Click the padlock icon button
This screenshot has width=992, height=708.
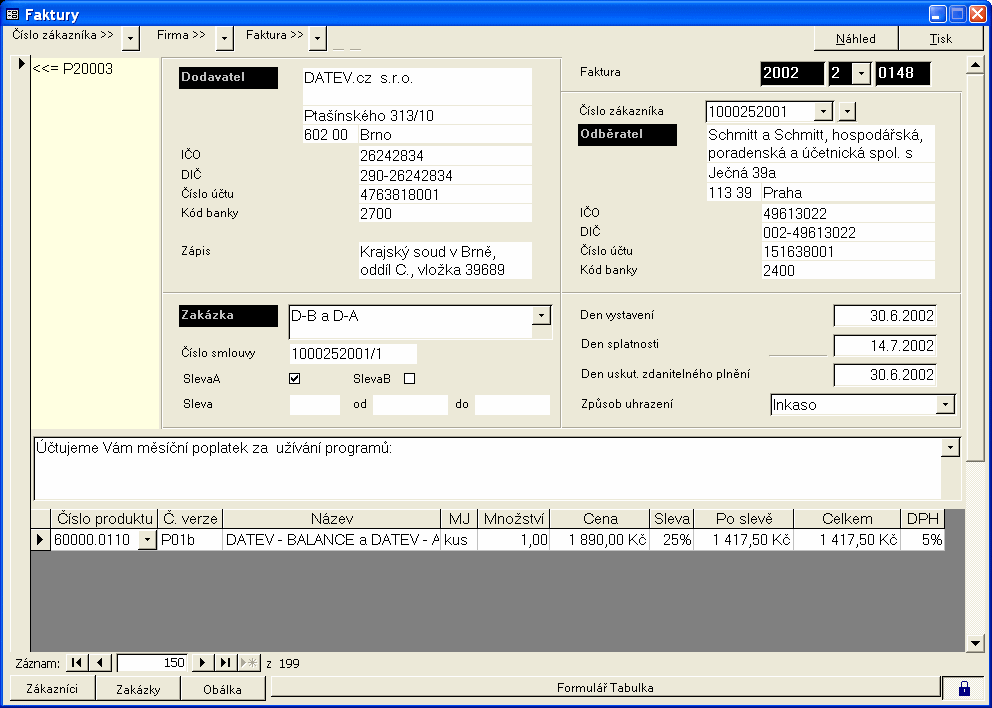pyautogui.click(x=964, y=688)
